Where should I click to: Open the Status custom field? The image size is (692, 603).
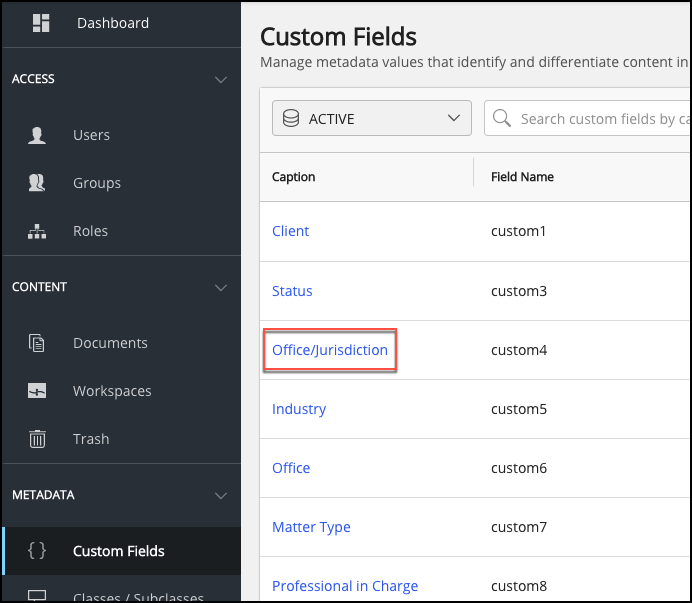[292, 291]
